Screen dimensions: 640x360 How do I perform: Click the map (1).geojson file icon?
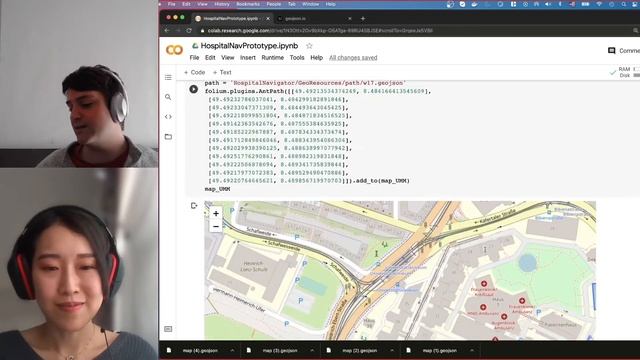tap(409, 350)
